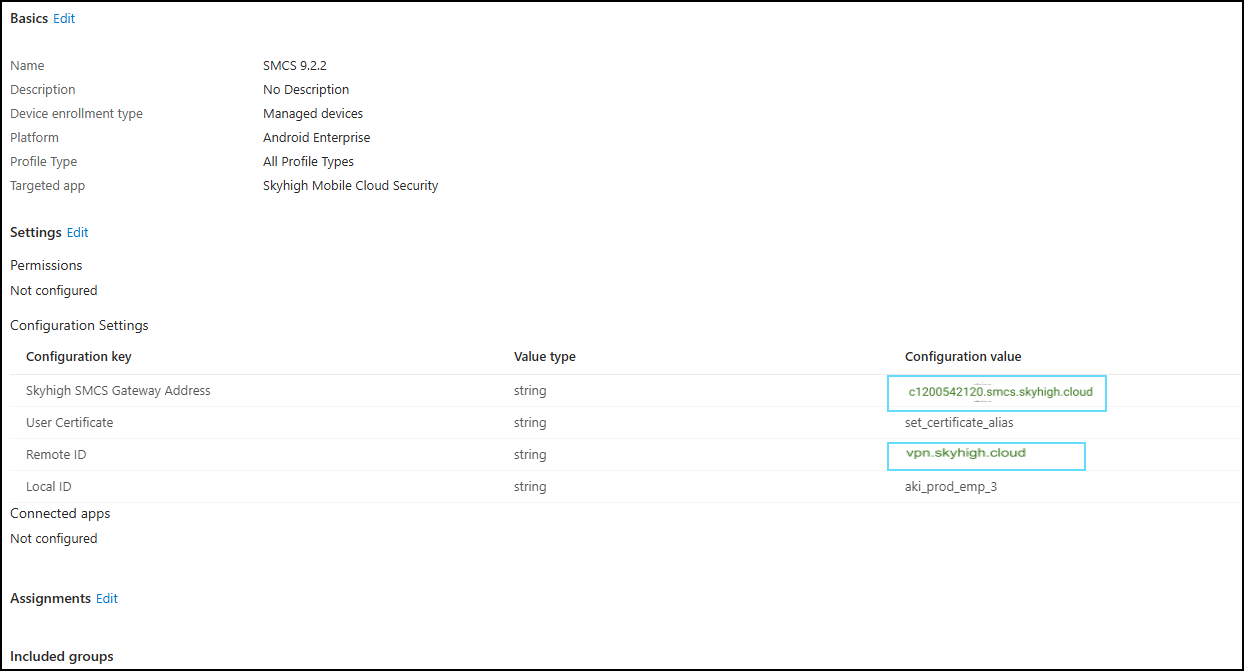1244x671 pixels.
Task: Click the Configuration Settings label
Action: point(79,325)
